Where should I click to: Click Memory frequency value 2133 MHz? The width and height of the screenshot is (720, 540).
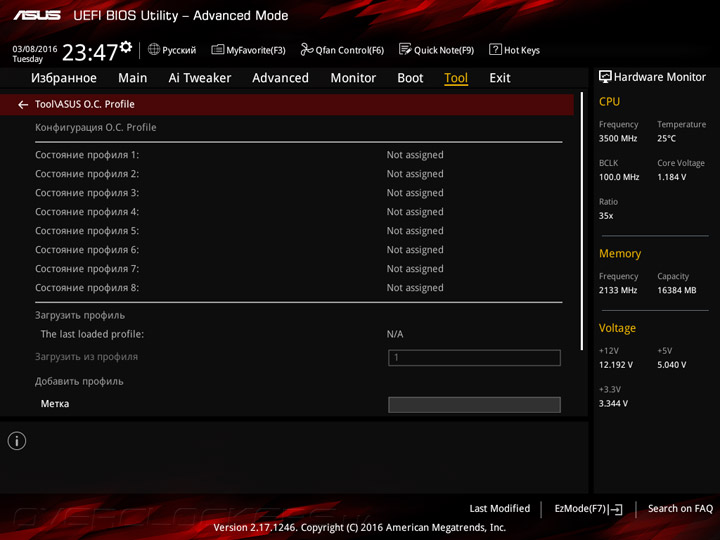(618, 290)
